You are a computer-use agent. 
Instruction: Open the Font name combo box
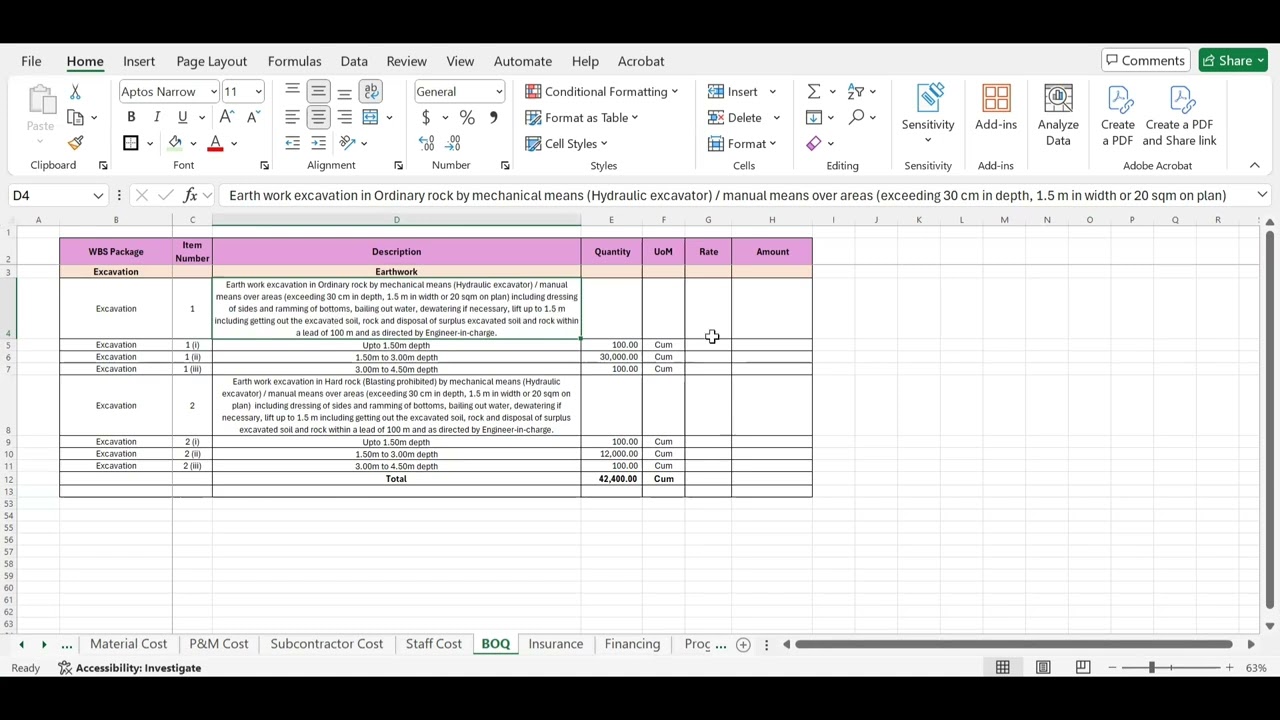[x=168, y=91]
